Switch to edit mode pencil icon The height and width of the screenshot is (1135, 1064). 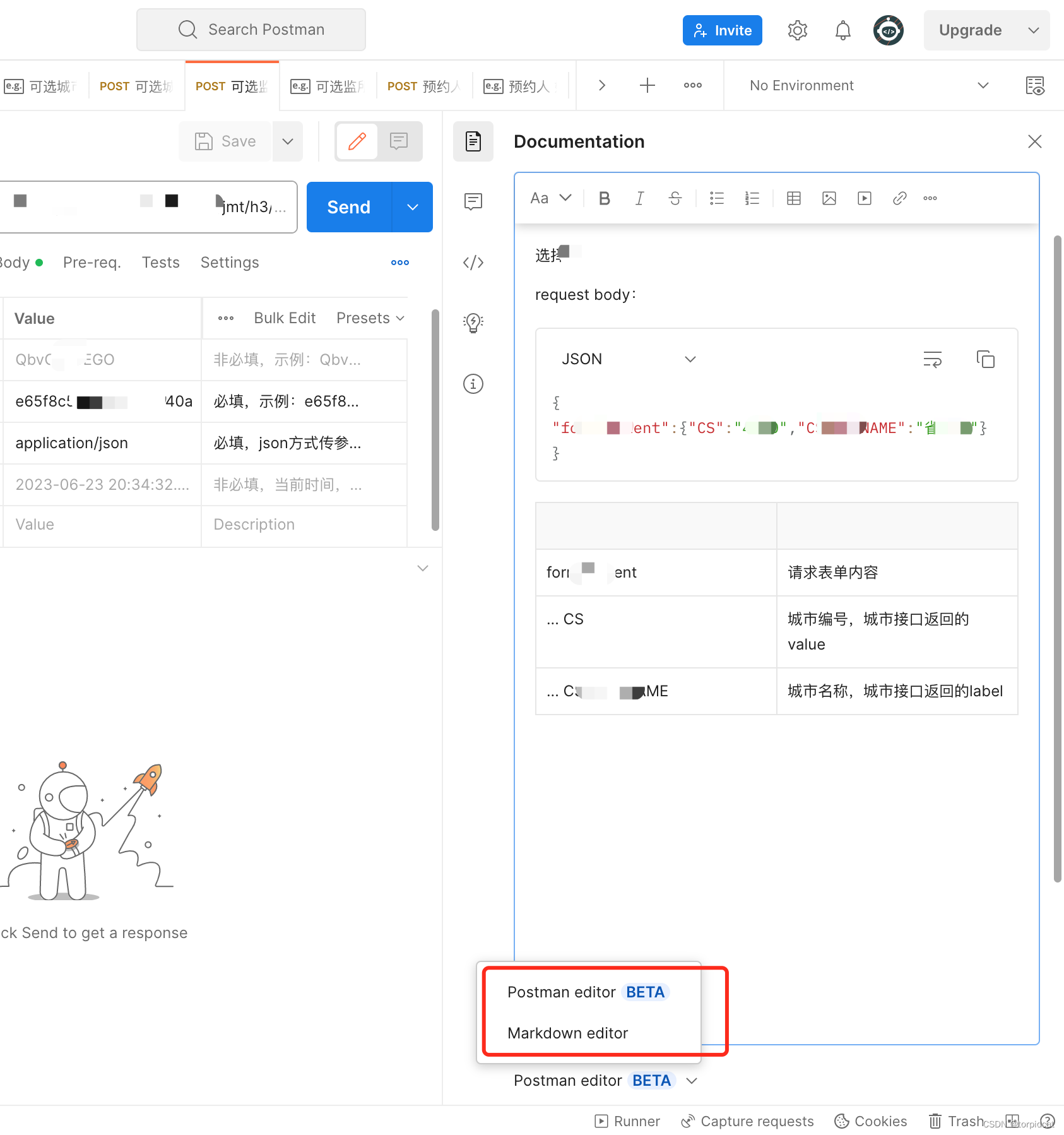tap(357, 141)
